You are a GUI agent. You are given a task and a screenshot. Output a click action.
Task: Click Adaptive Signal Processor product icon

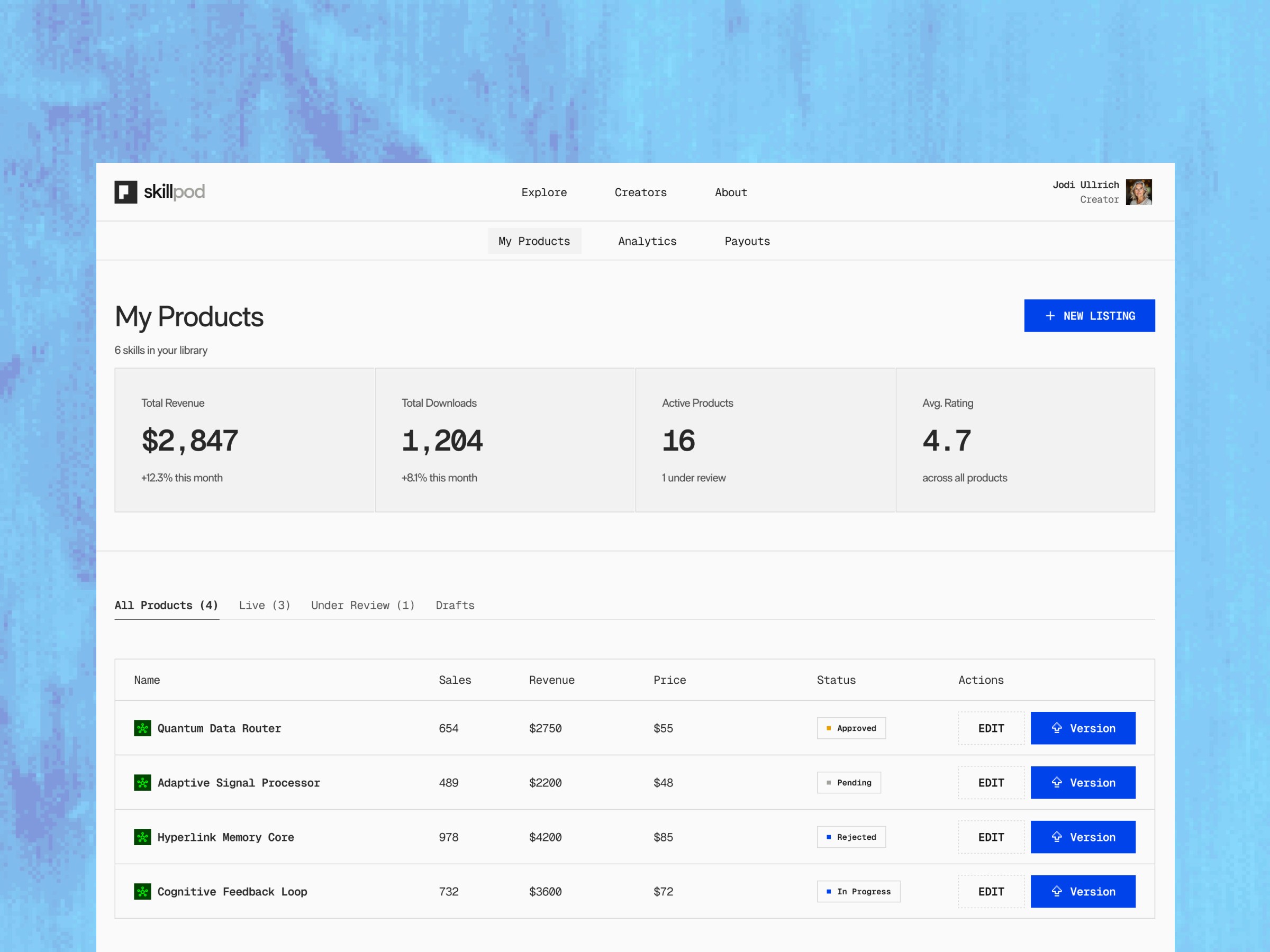[142, 783]
